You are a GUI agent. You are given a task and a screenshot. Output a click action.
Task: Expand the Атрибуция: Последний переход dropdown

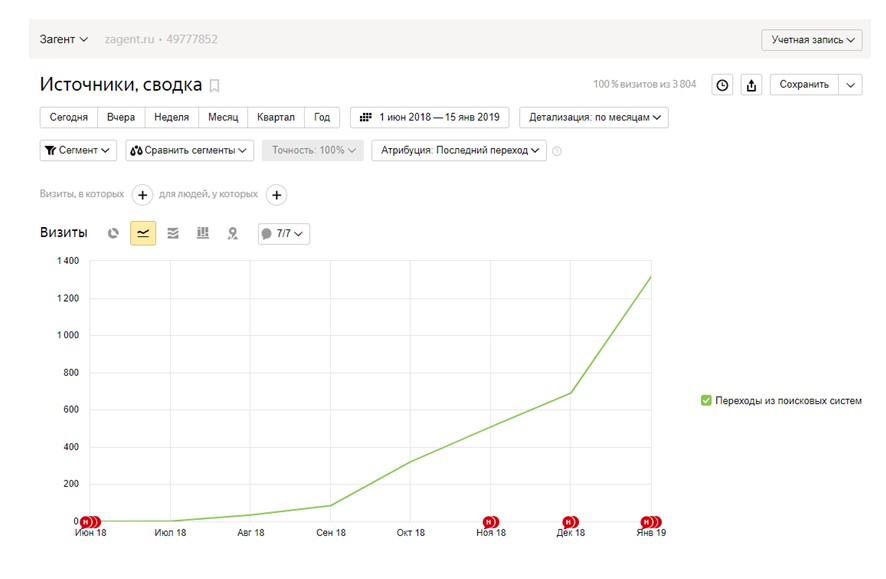[x=459, y=150]
